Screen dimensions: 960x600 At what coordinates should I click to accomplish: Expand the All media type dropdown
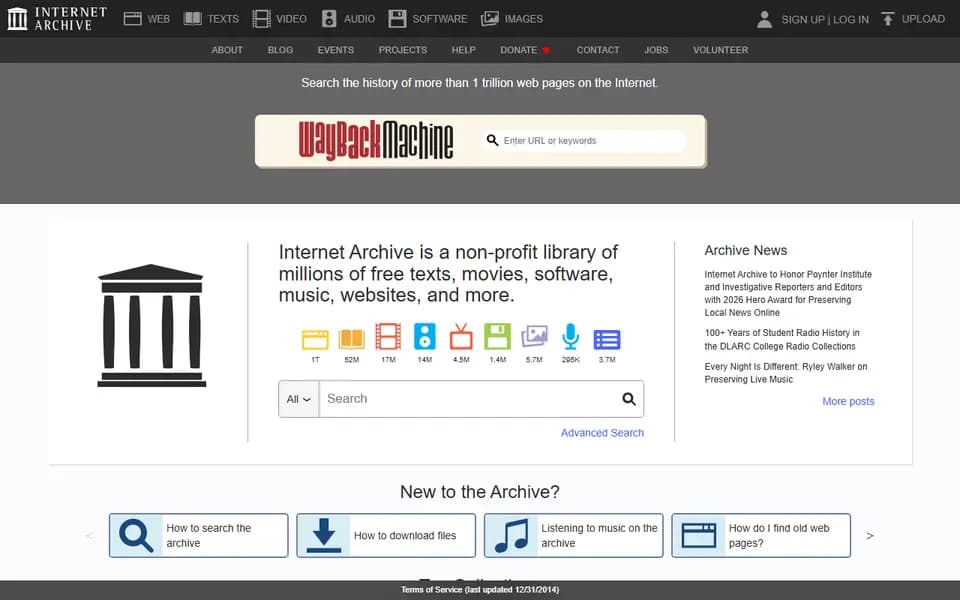coord(299,399)
